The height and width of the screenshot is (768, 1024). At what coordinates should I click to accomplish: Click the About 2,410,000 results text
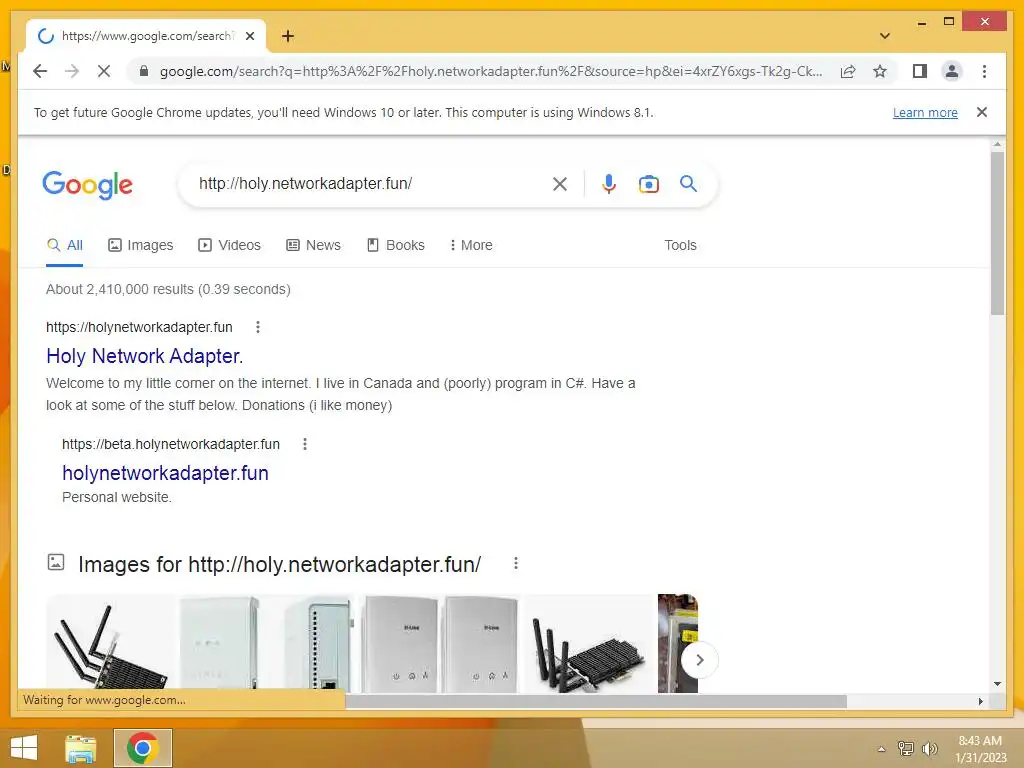click(x=168, y=289)
